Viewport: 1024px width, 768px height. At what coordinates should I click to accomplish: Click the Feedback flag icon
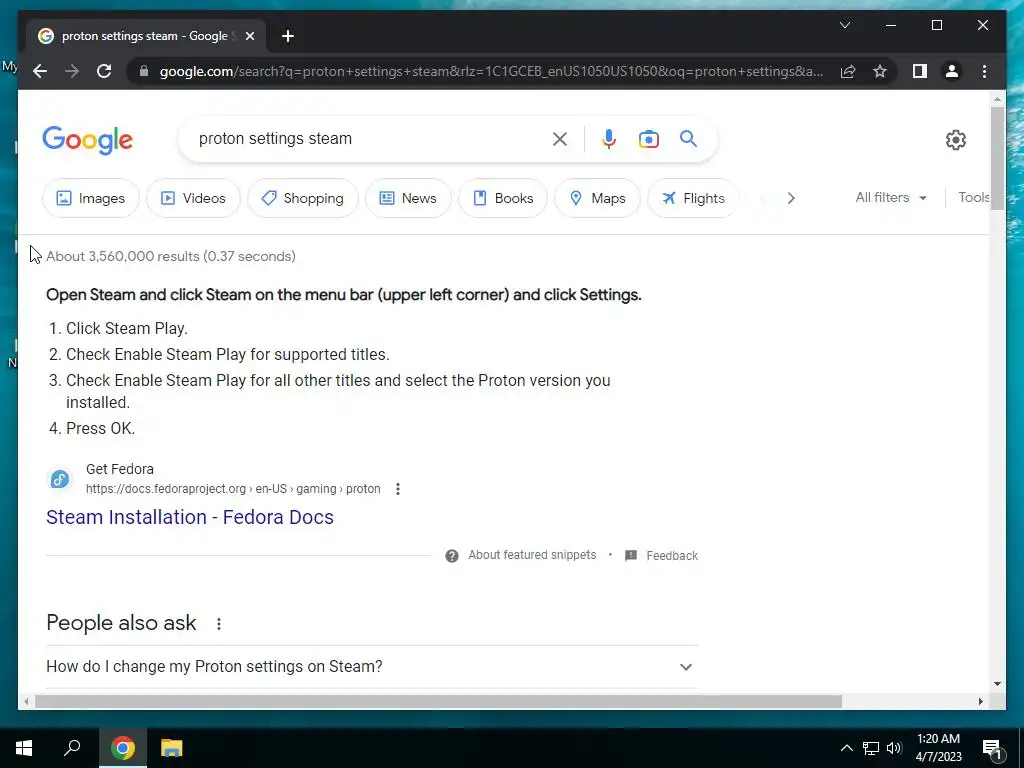[631, 556]
